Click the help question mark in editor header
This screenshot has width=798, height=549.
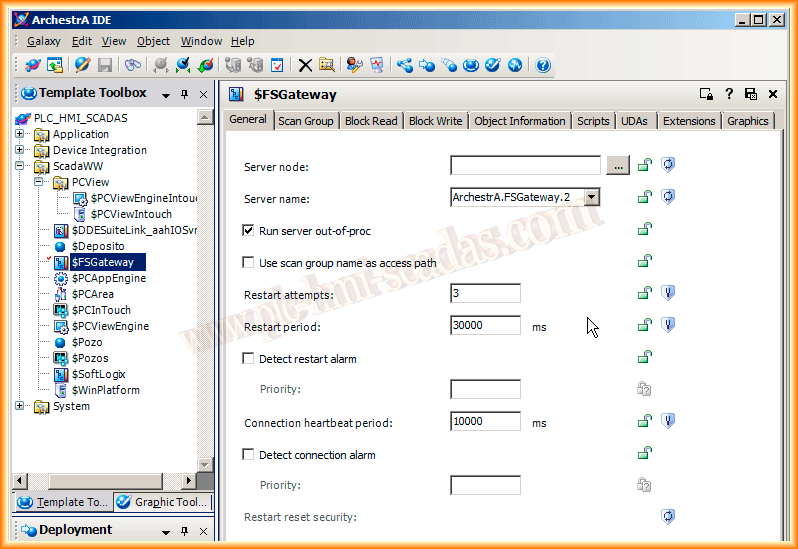[x=729, y=94]
